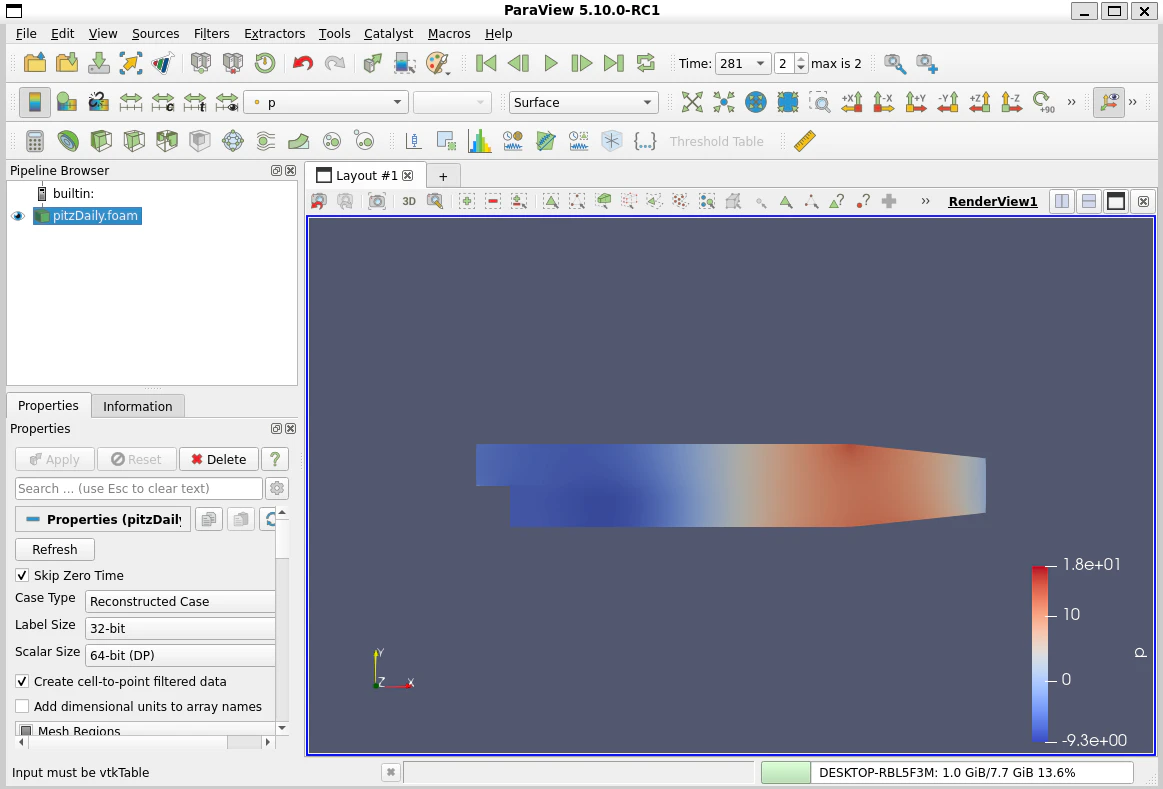Image resolution: width=1163 pixels, height=789 pixels.
Task: Click the Refresh button
Action: point(55,549)
